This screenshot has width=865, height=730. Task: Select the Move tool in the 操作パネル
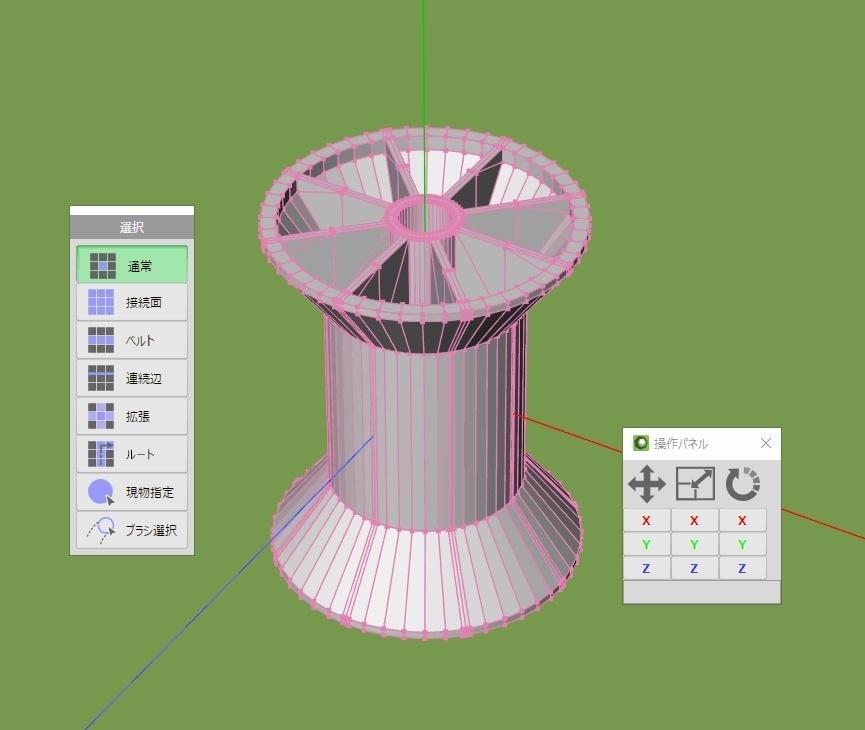coord(646,484)
